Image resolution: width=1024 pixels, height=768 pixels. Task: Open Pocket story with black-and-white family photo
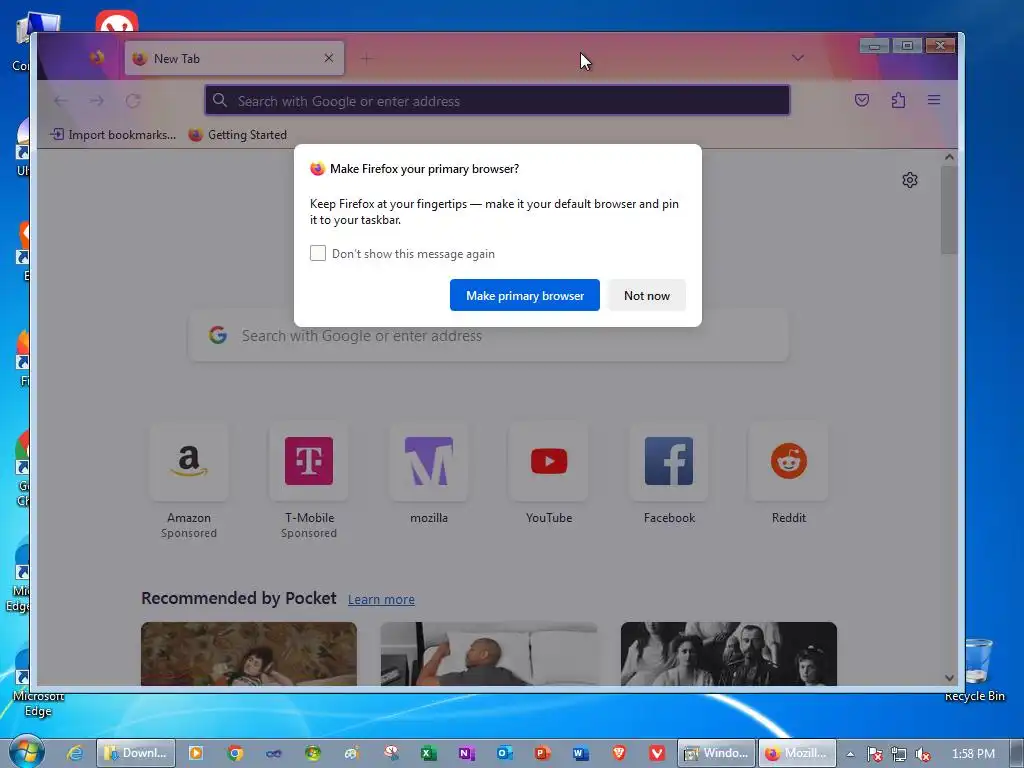coord(728,654)
